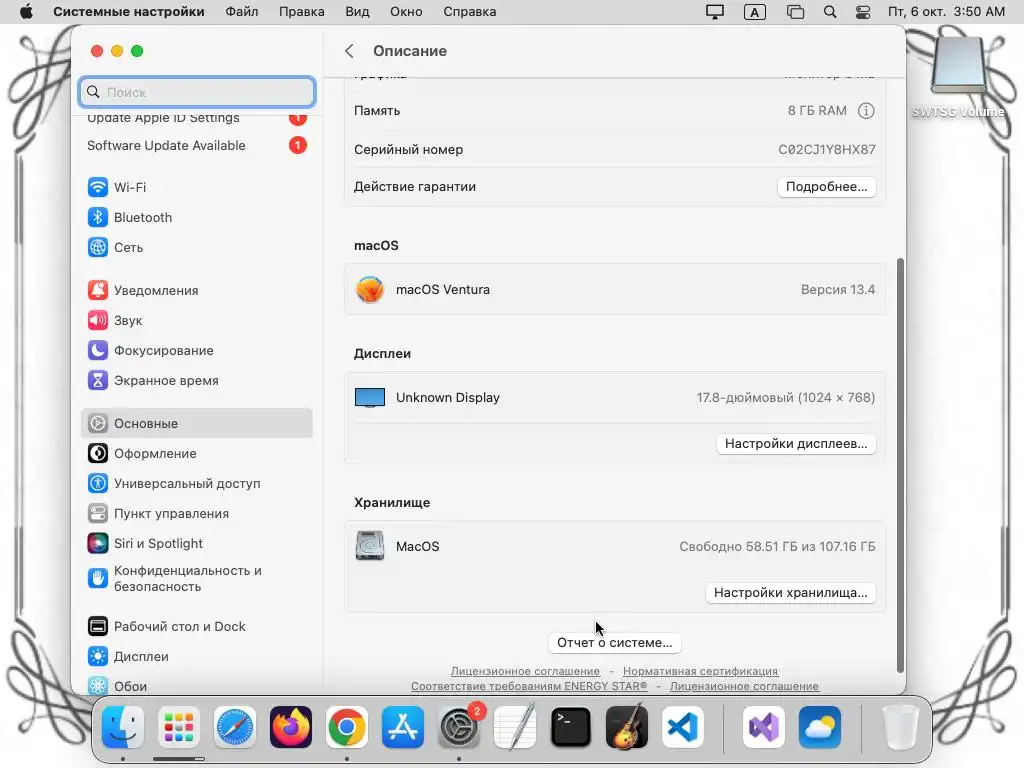
Task: Click the macOS Ventura row
Action: (615, 289)
